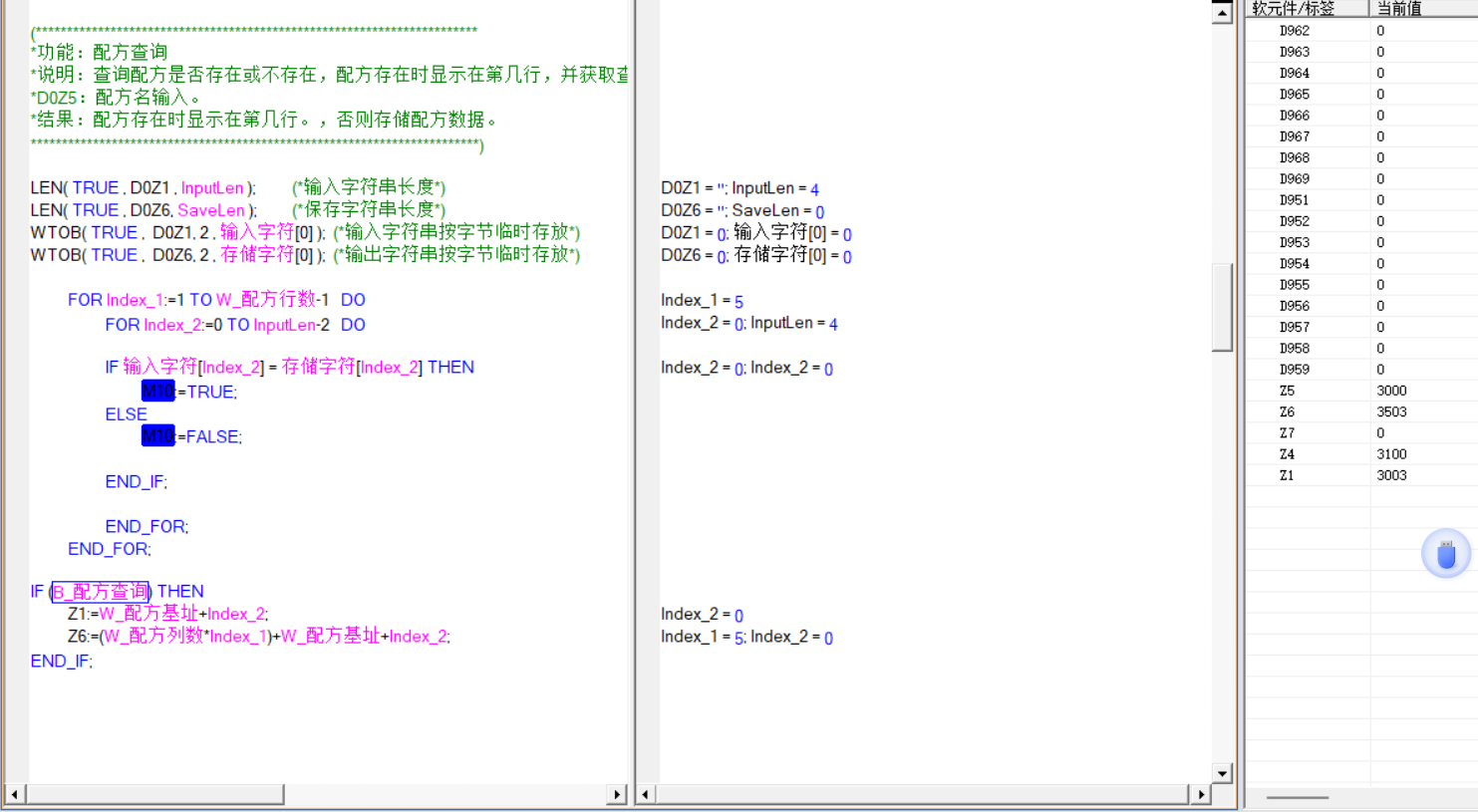This screenshot has width=1478, height=812.
Task: Click the vertical scrollbar down arrow
Action: point(1222,773)
